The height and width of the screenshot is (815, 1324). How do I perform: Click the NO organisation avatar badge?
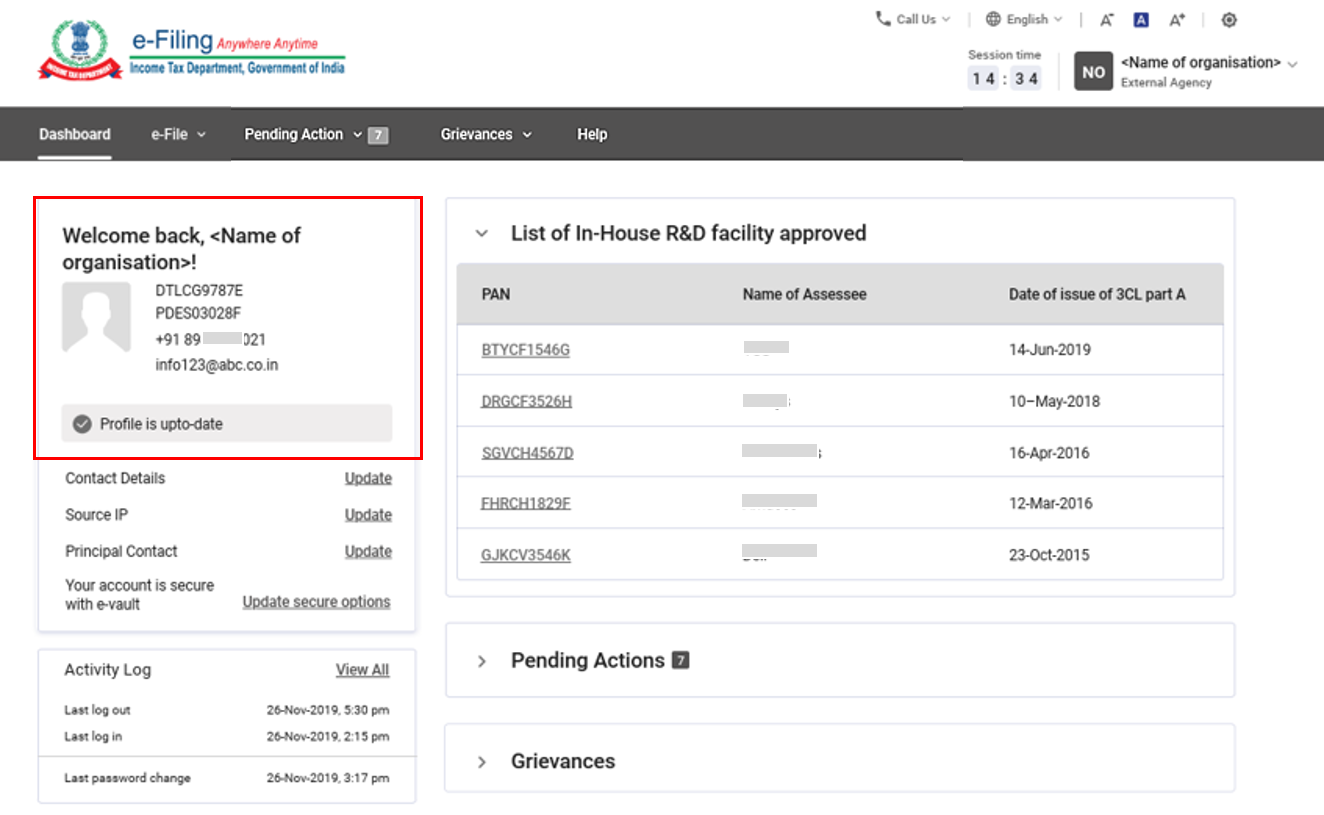point(1093,72)
